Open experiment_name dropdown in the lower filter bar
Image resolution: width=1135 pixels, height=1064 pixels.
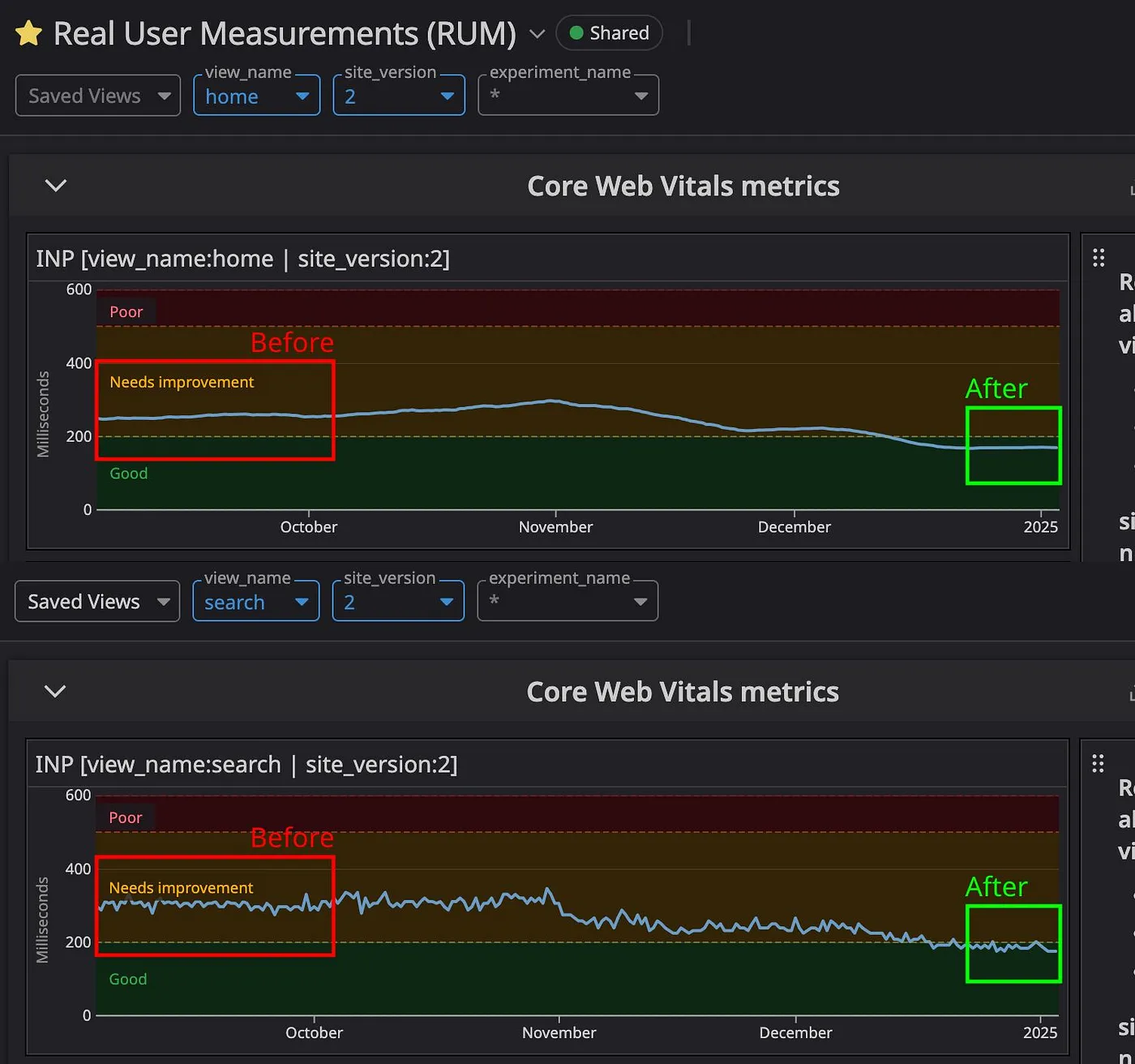[567, 602]
